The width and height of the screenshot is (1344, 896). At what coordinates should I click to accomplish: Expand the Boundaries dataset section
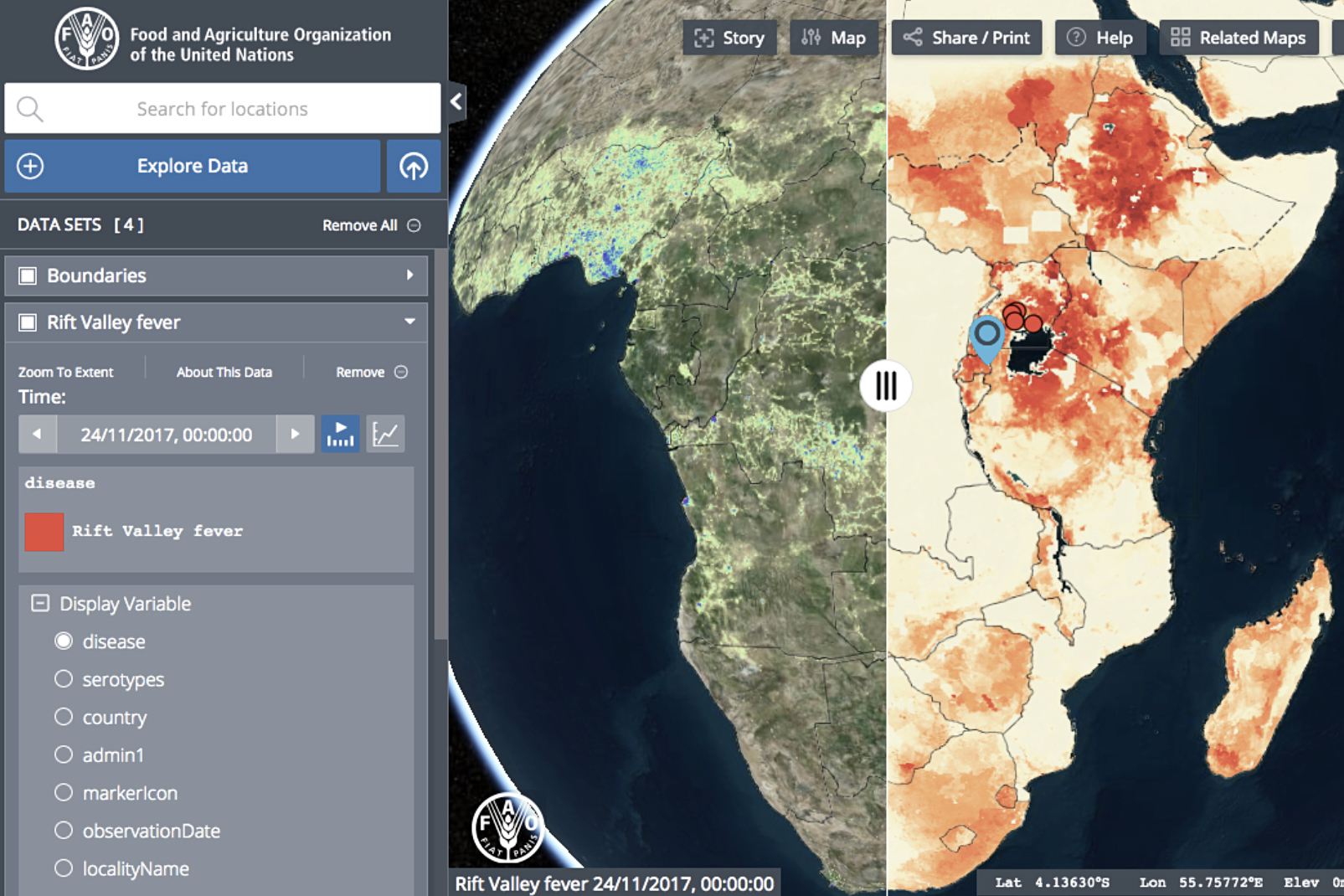pos(409,275)
